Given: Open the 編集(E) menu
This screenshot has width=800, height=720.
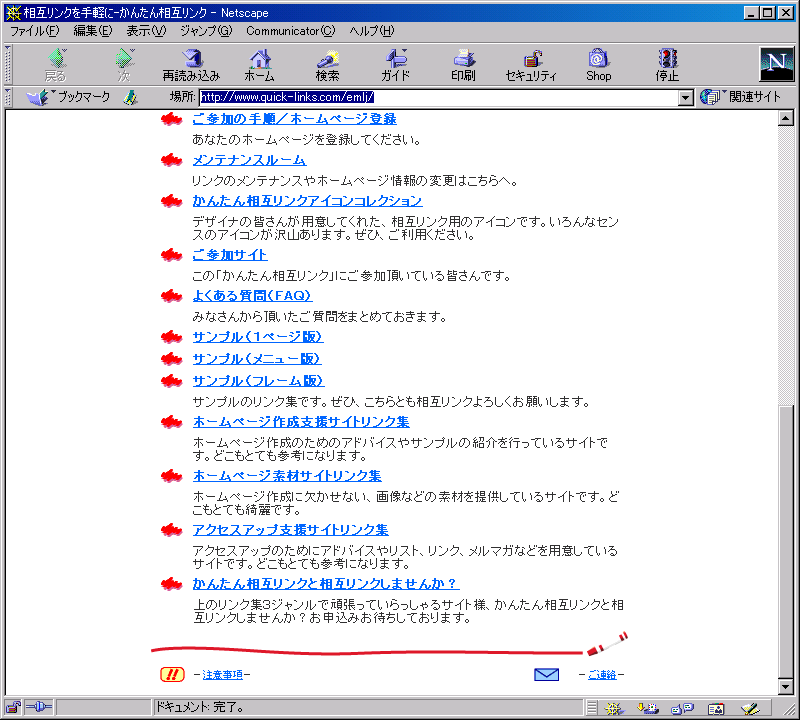Looking at the screenshot, I should pyautogui.click(x=92, y=31).
